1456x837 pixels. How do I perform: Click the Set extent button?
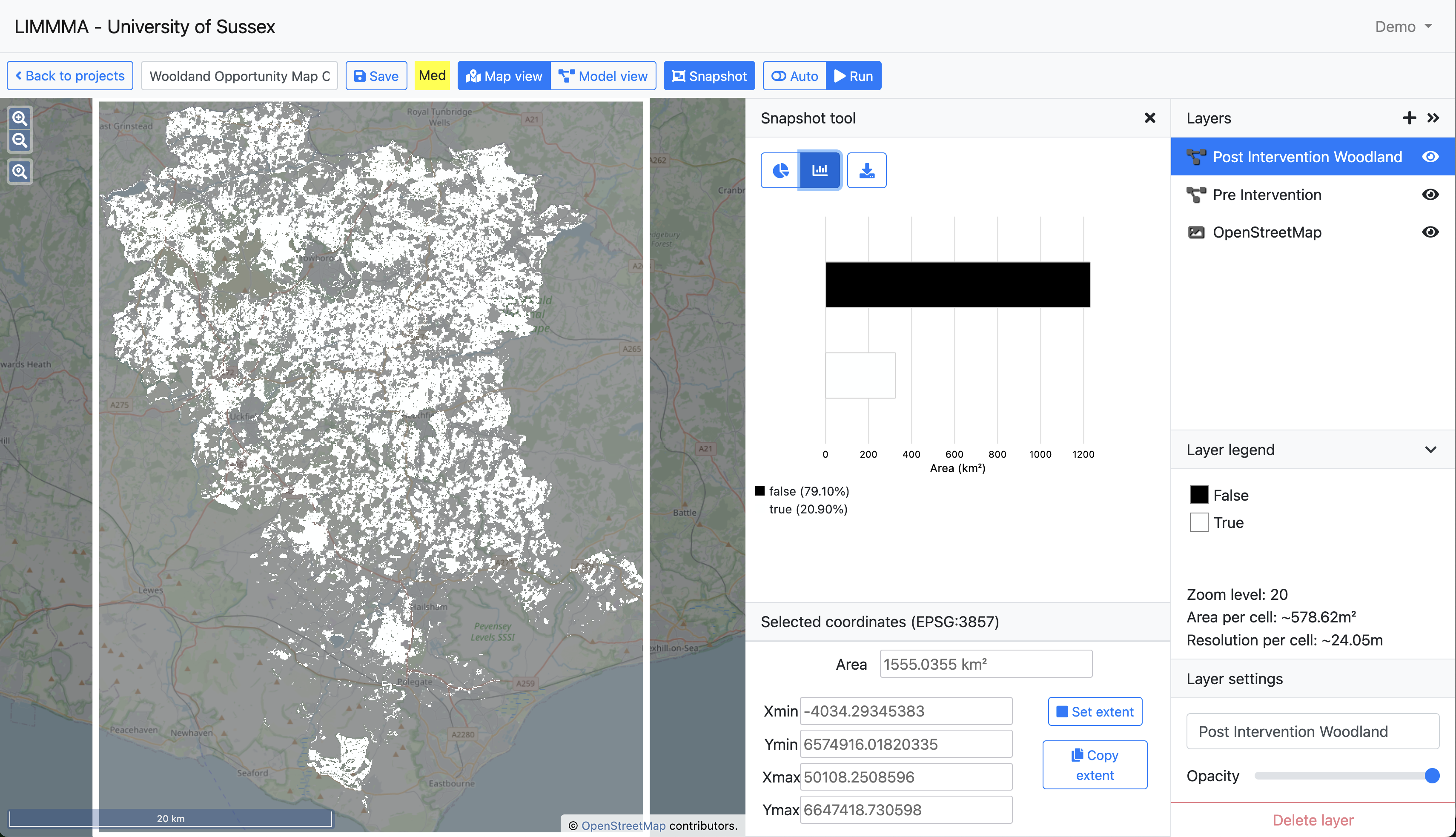click(x=1095, y=712)
